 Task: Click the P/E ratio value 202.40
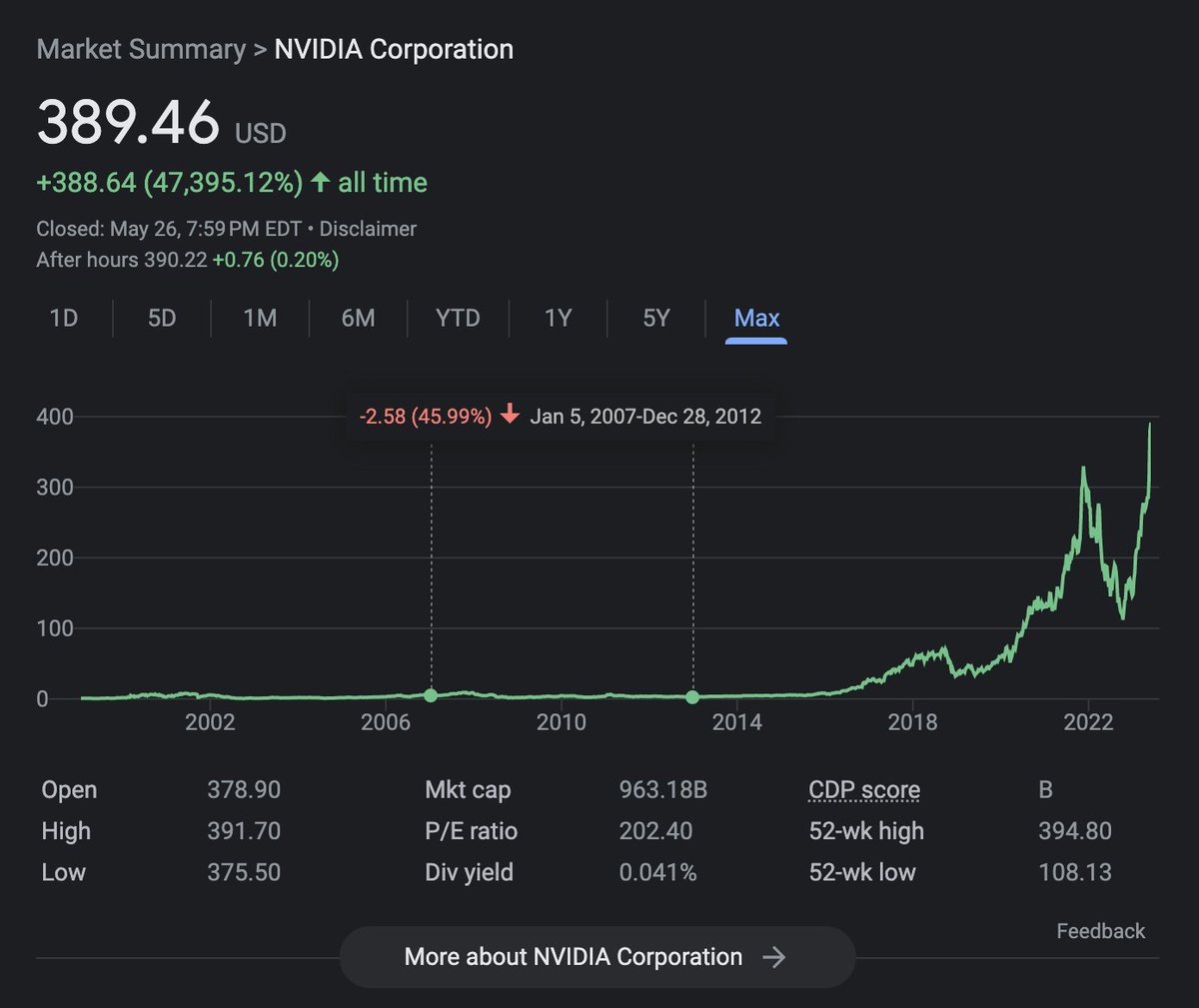pos(655,831)
